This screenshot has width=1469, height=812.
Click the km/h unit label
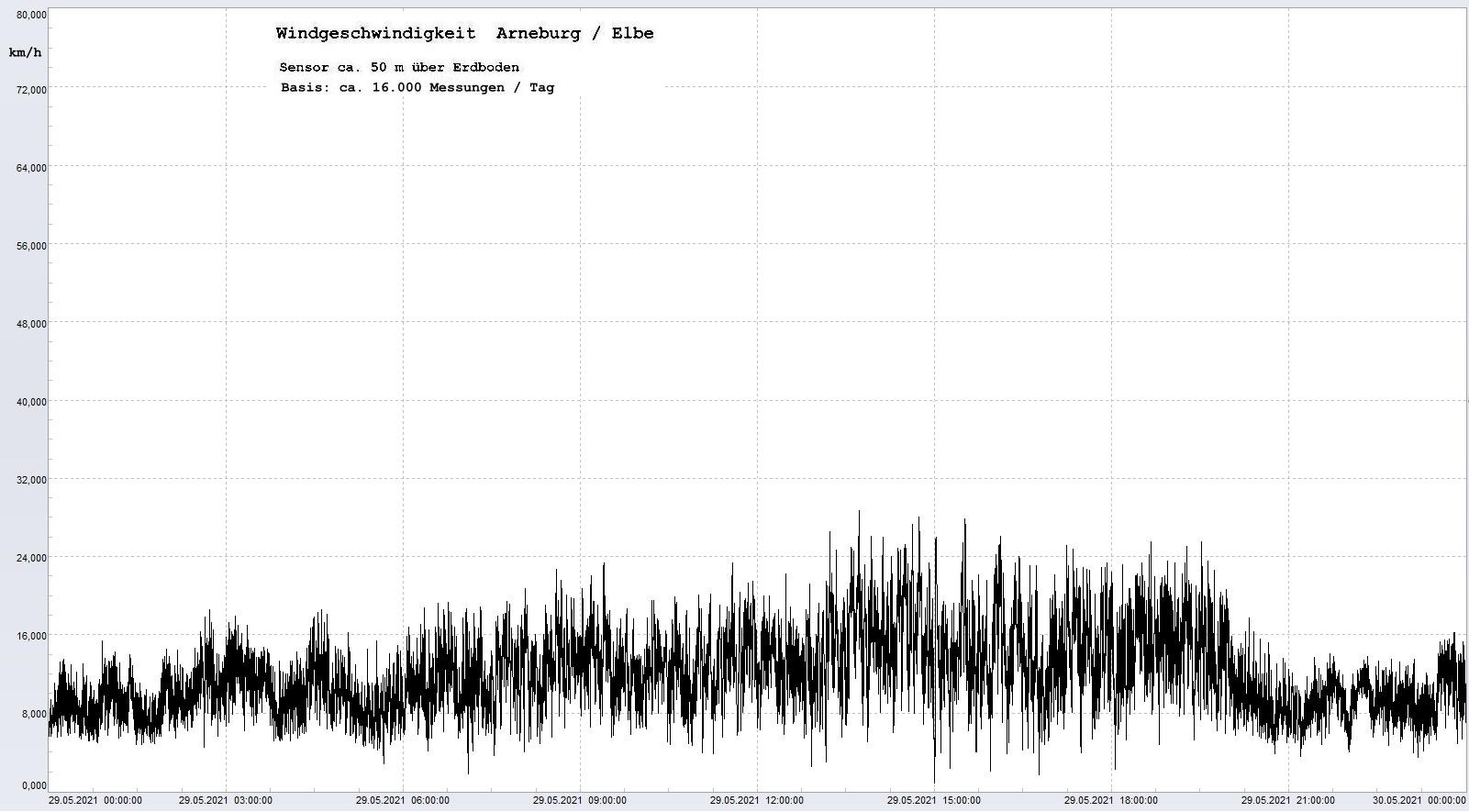click(26, 52)
